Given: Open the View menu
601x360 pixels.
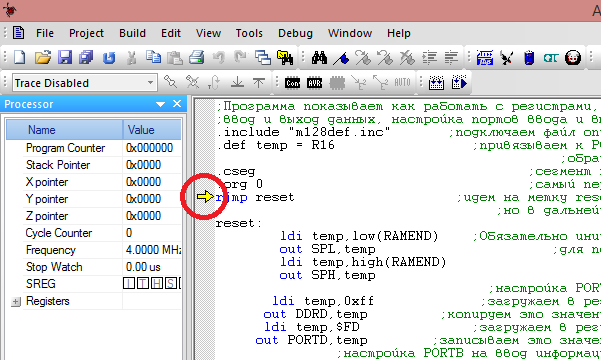Looking at the screenshot, I should click(208, 33).
